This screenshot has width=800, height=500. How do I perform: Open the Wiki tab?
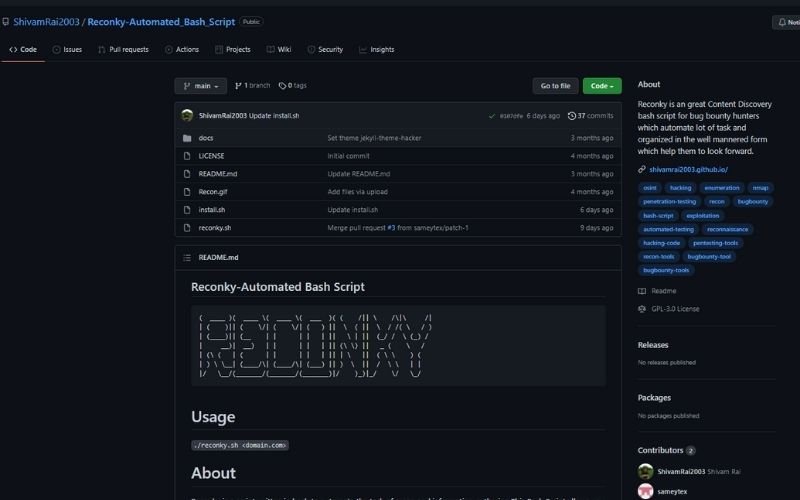click(x=279, y=49)
